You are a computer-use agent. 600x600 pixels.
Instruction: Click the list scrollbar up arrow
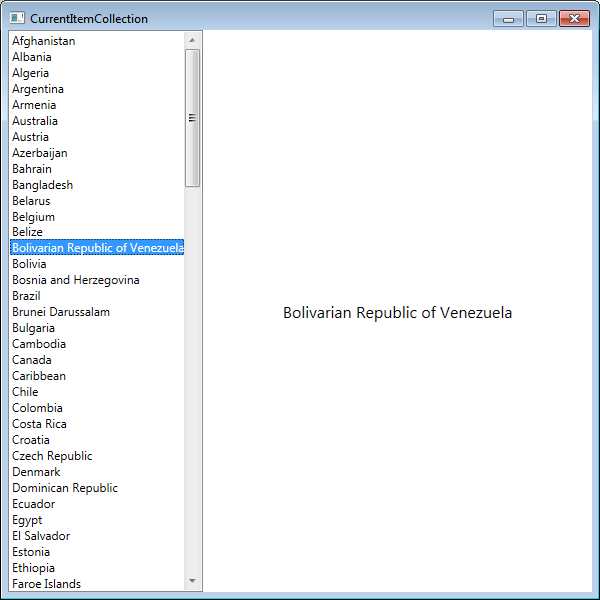point(192,40)
